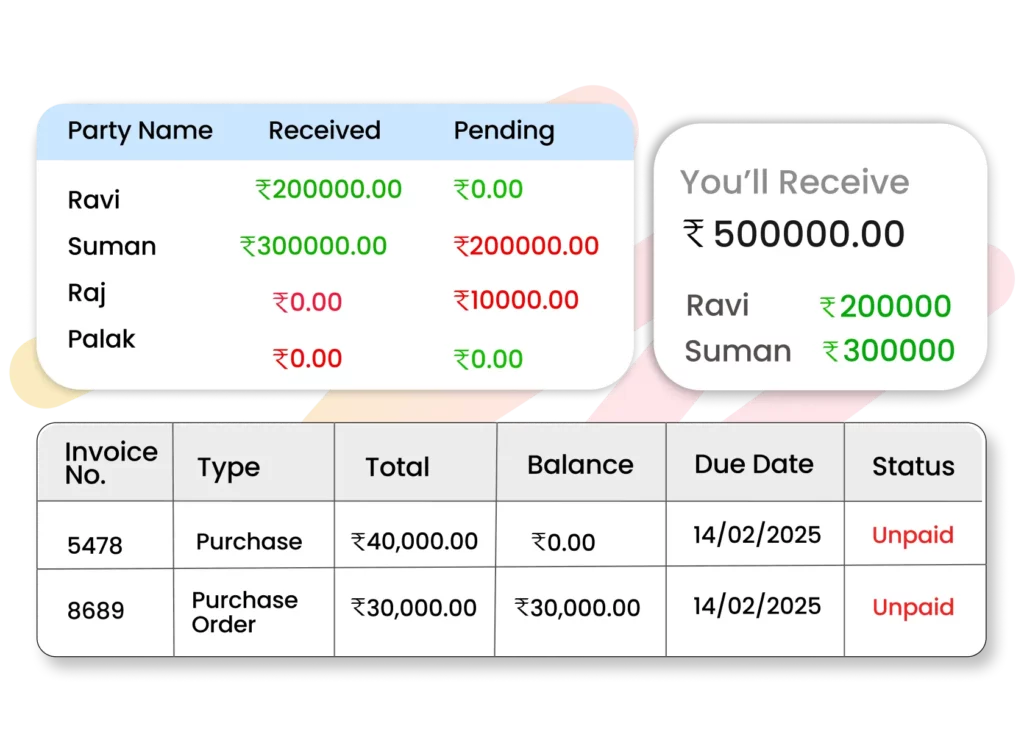Image resolution: width=1024 pixels, height=744 pixels.
Task: Click Raj's pending amount ₹10000.00
Action: tap(516, 300)
